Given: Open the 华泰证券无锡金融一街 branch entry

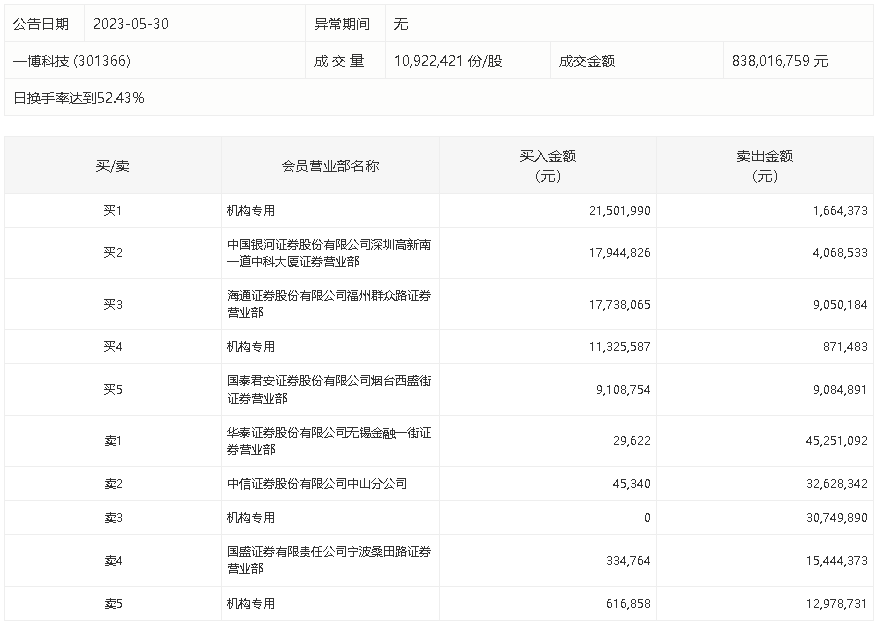Looking at the screenshot, I should [329, 441].
